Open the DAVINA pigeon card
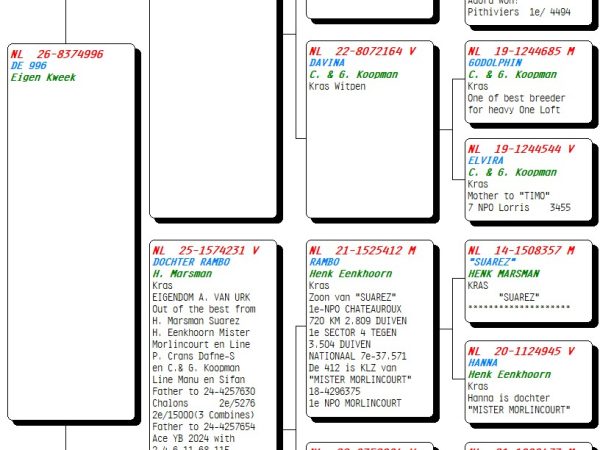This screenshot has width=600, height=450. tap(370, 129)
